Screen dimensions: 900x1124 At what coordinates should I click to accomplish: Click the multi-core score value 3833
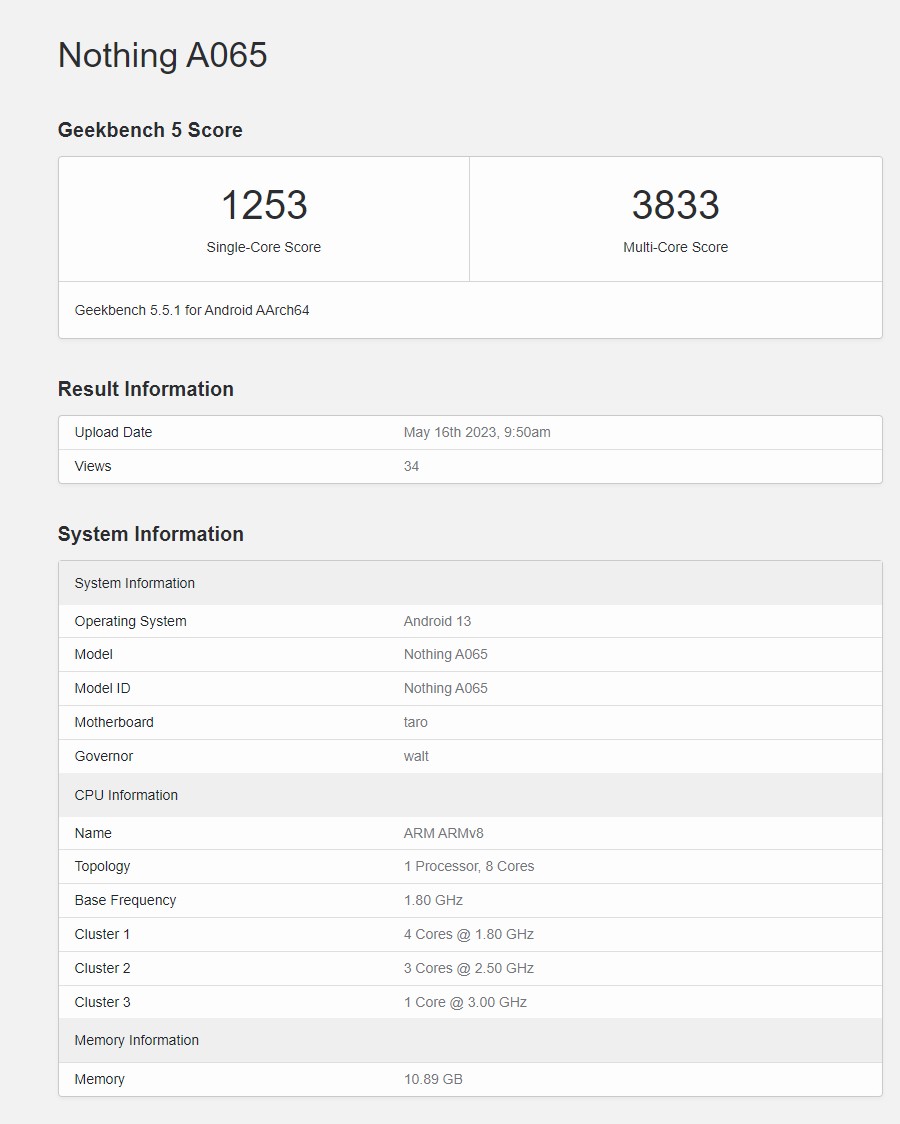pos(676,205)
